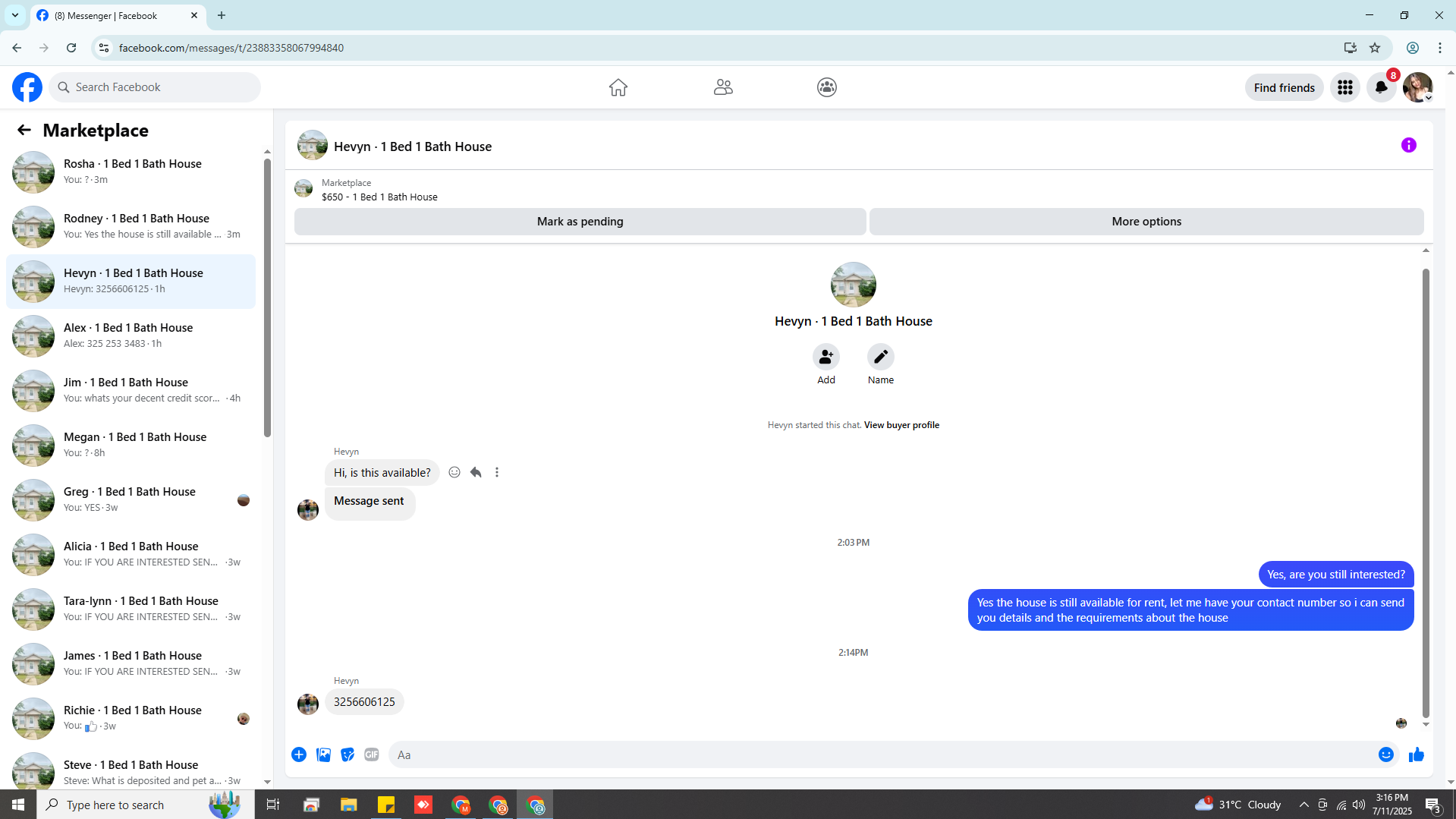Image resolution: width=1456 pixels, height=819 pixels.
Task: Open Megan's 1 Bed 1 Bath chat
Action: [131, 446]
